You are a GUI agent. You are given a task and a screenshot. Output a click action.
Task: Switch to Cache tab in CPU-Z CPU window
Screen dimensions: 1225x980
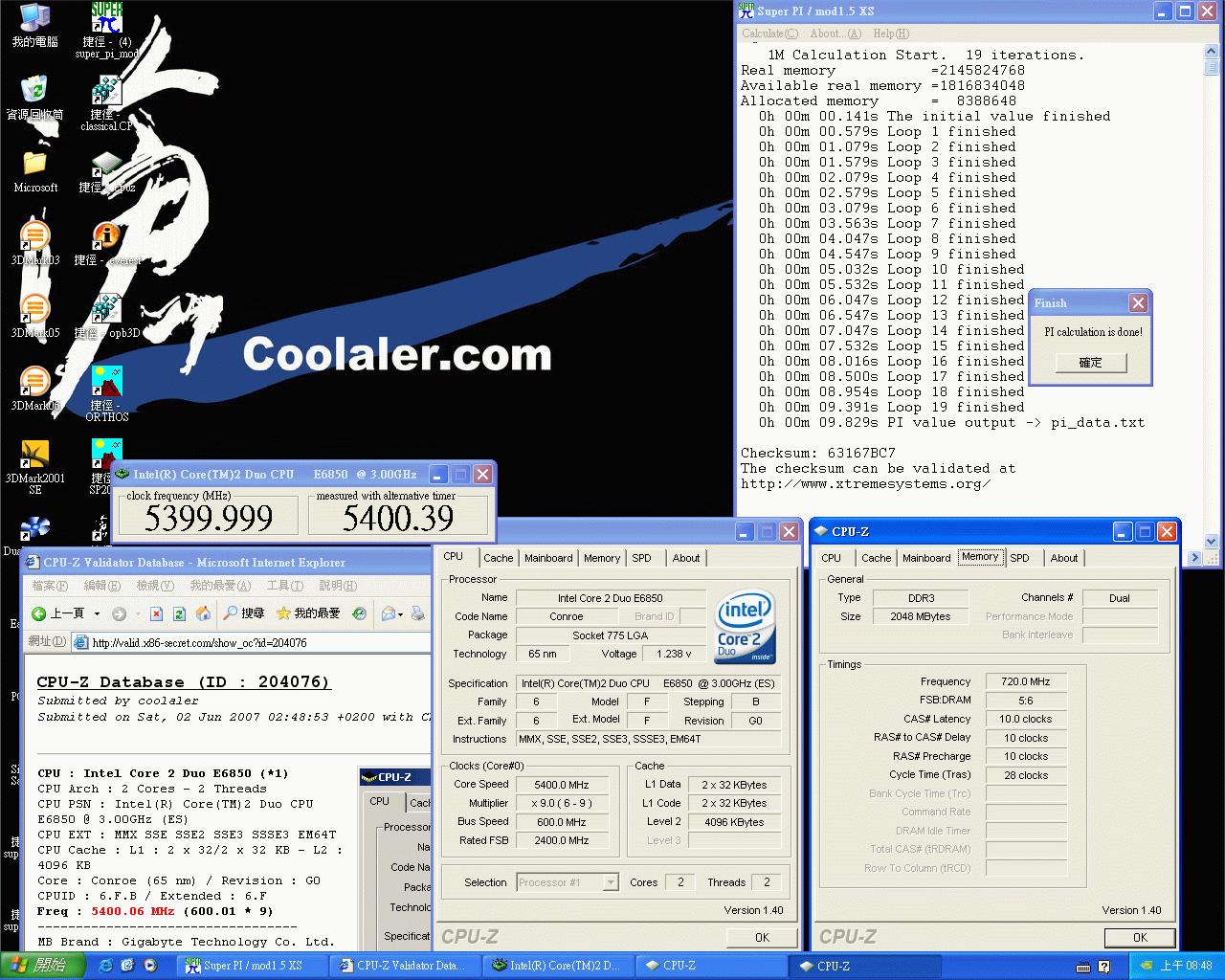[498, 558]
